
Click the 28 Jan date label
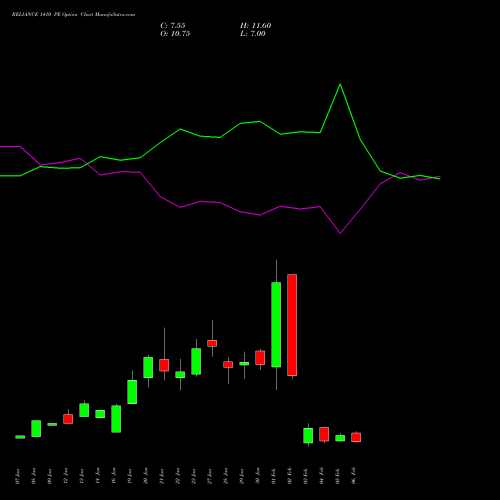tap(226, 476)
